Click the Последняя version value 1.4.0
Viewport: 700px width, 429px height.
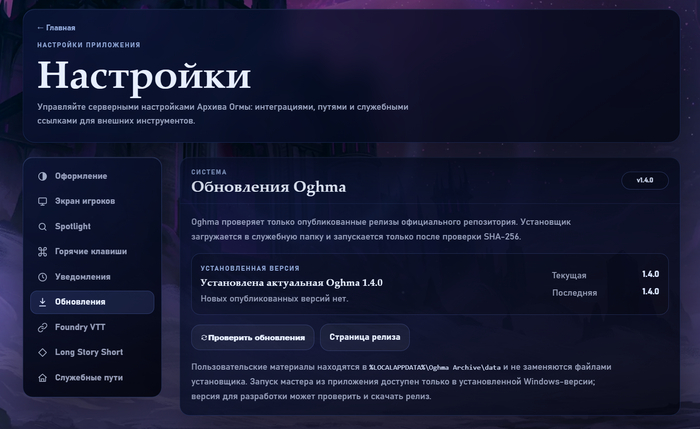[x=650, y=292]
